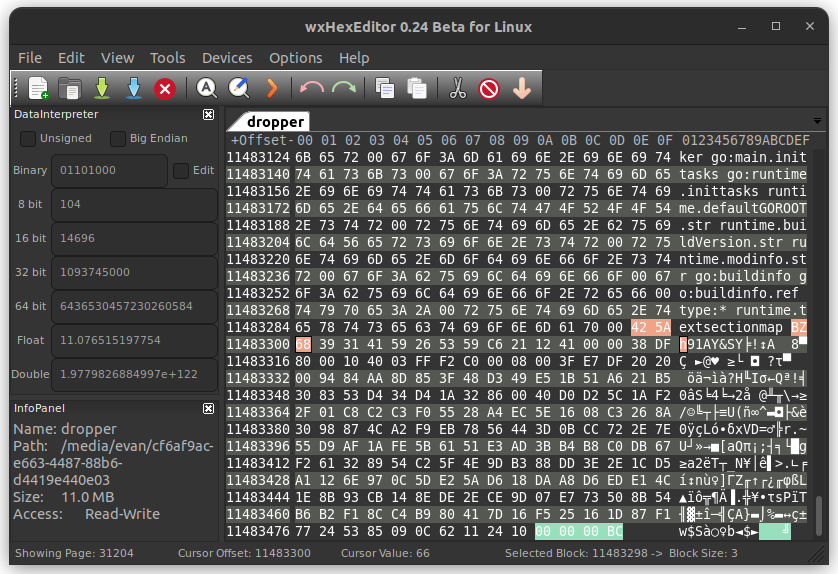
Task: Enable the Unsigned checkbox
Action: (28, 139)
